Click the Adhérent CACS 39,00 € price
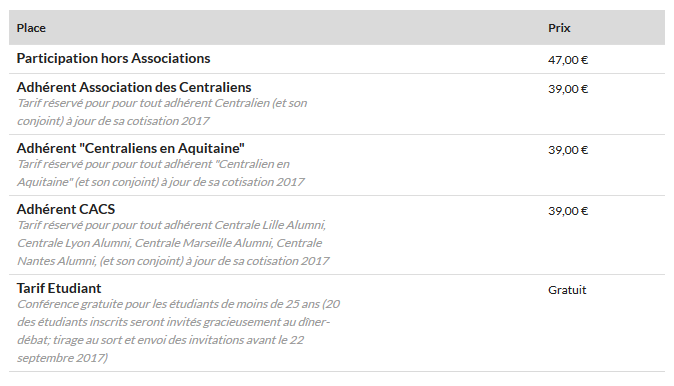The width and height of the screenshot is (674, 386). [x=568, y=211]
